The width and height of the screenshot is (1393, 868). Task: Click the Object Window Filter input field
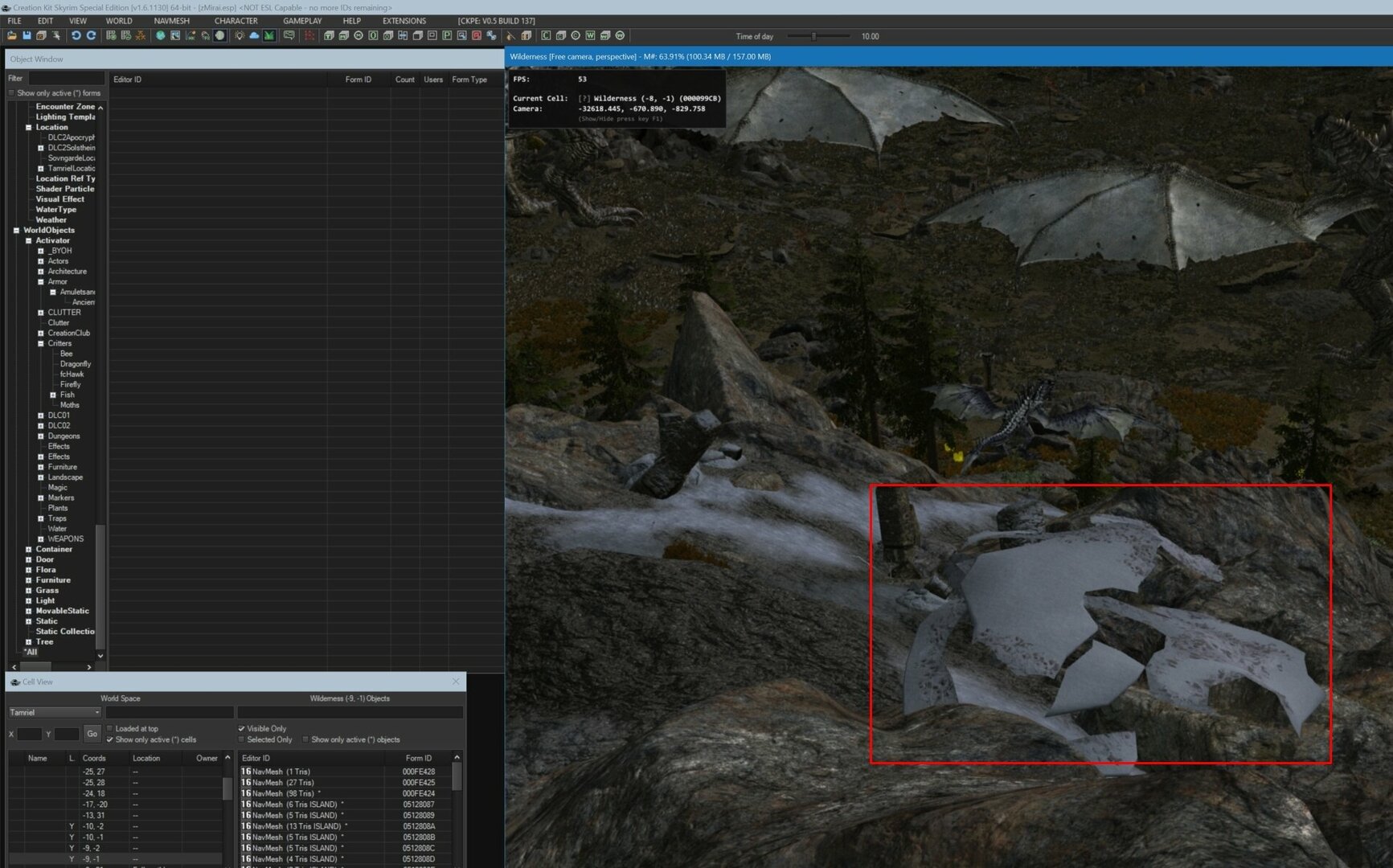pyautogui.click(x=66, y=79)
